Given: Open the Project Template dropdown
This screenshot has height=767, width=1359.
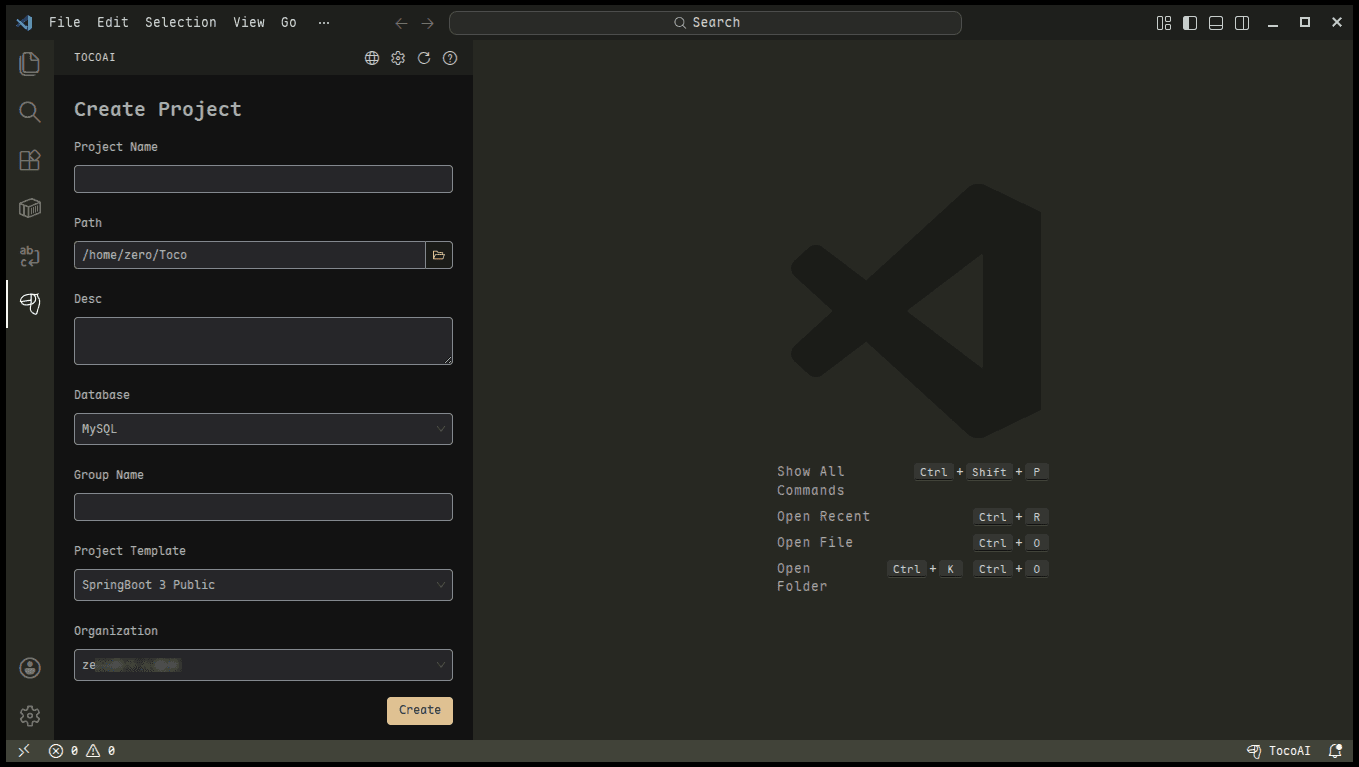Looking at the screenshot, I should 263,584.
